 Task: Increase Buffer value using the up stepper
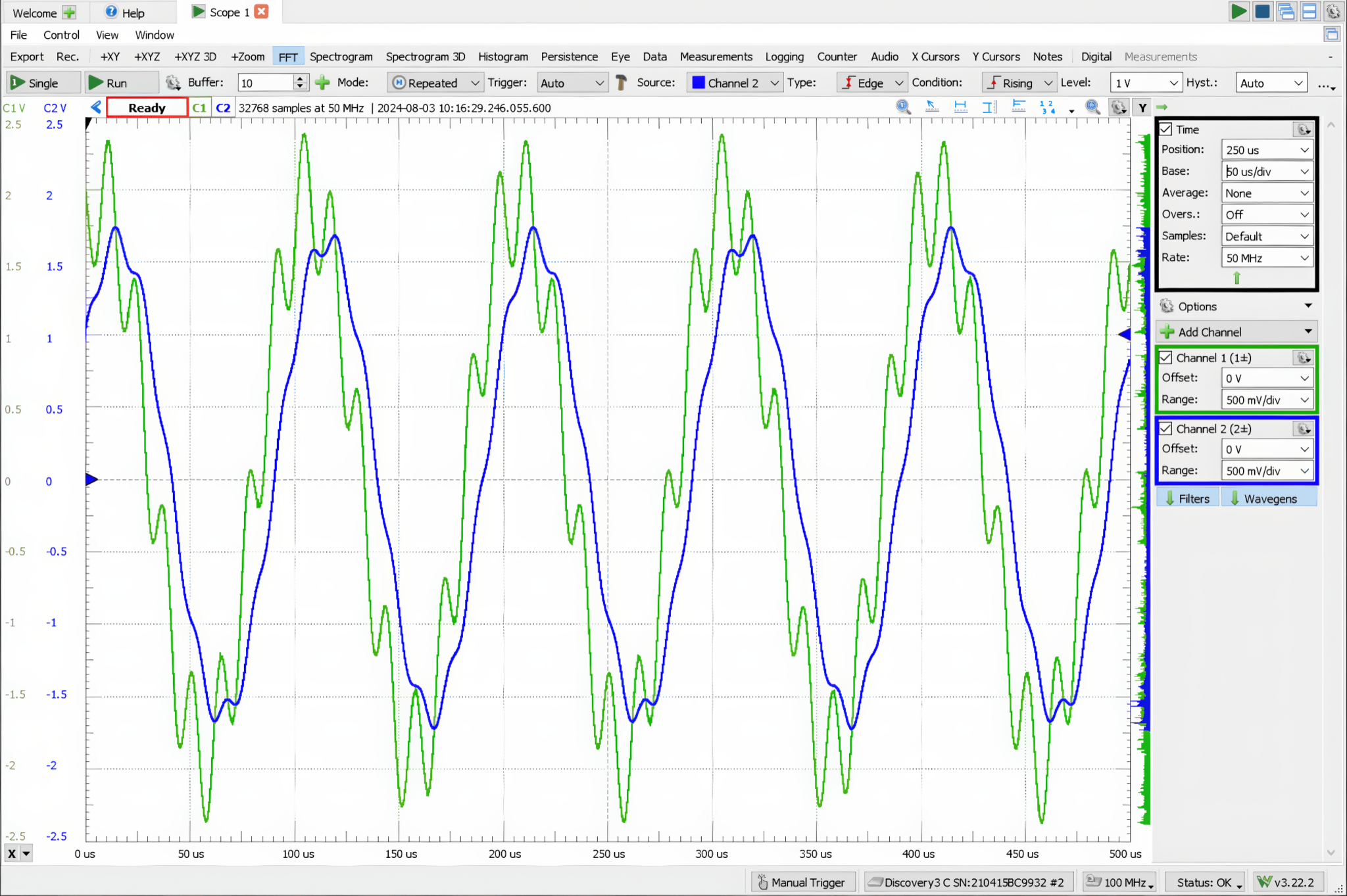[x=300, y=78]
